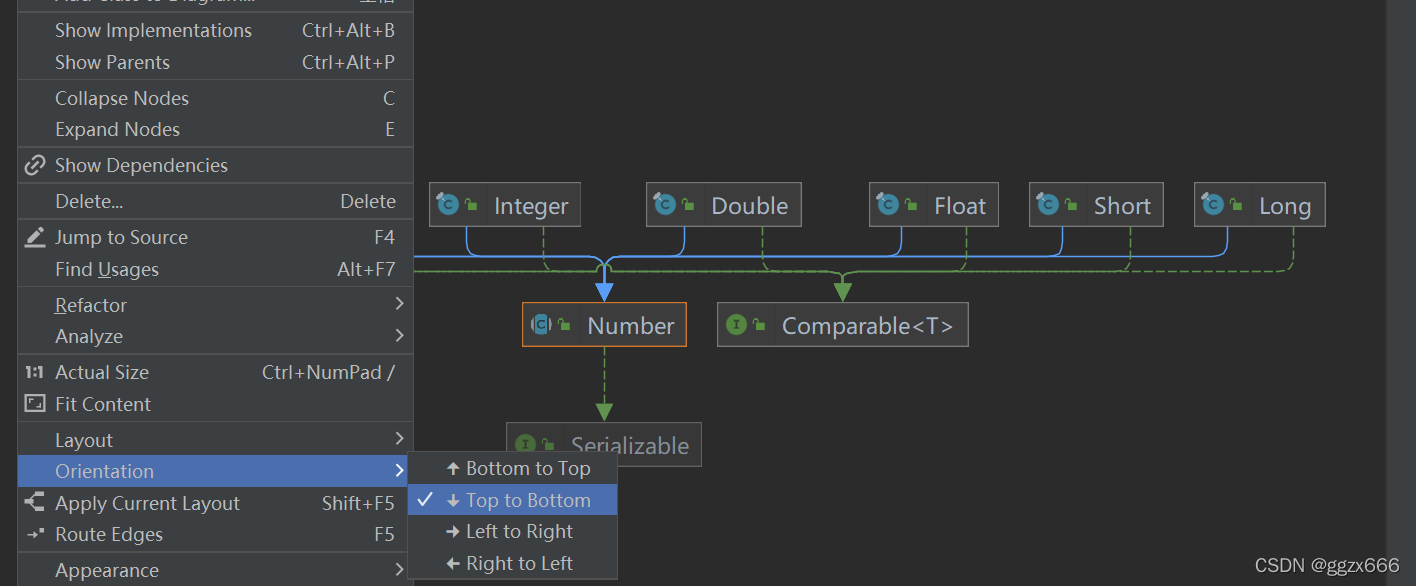
Task: Expand the Refactor submenu arrow
Action: 399,303
